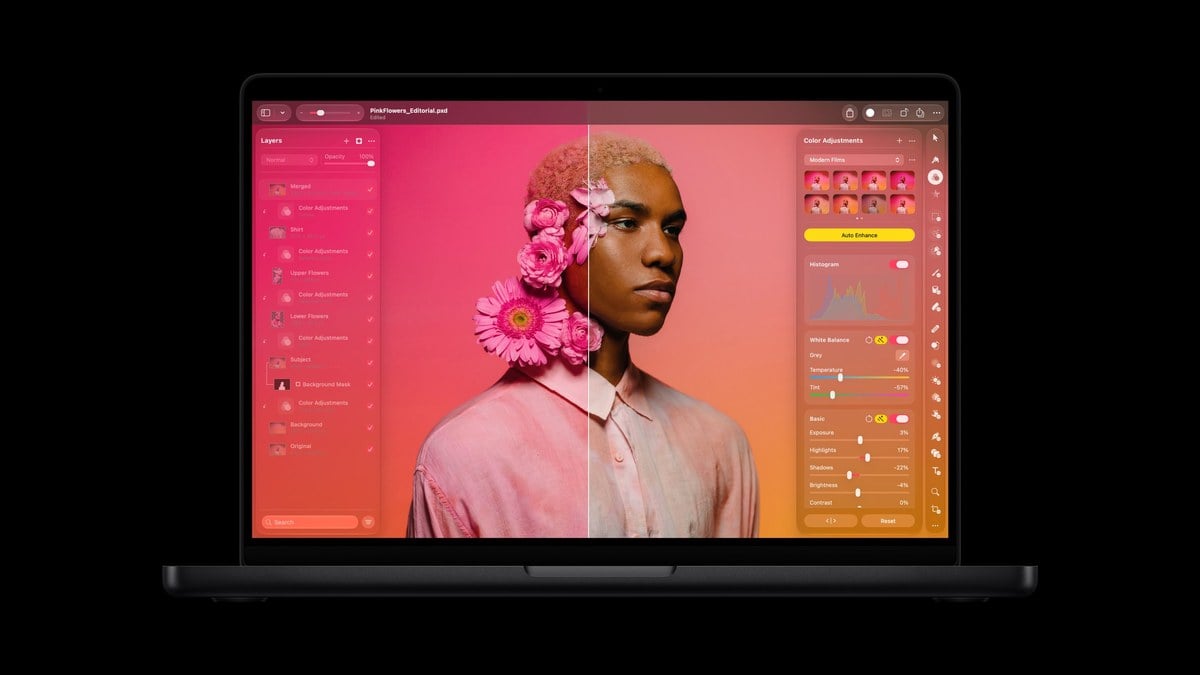Toggle visibility check of Lower Flowers layer
Viewport: 1200px width, 675px height.
coord(370,319)
